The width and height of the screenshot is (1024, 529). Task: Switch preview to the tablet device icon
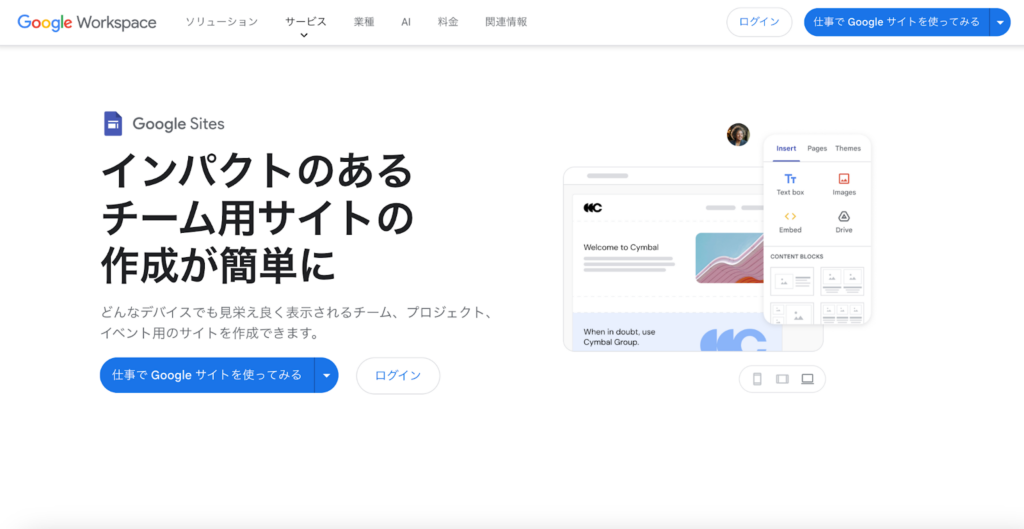782,379
